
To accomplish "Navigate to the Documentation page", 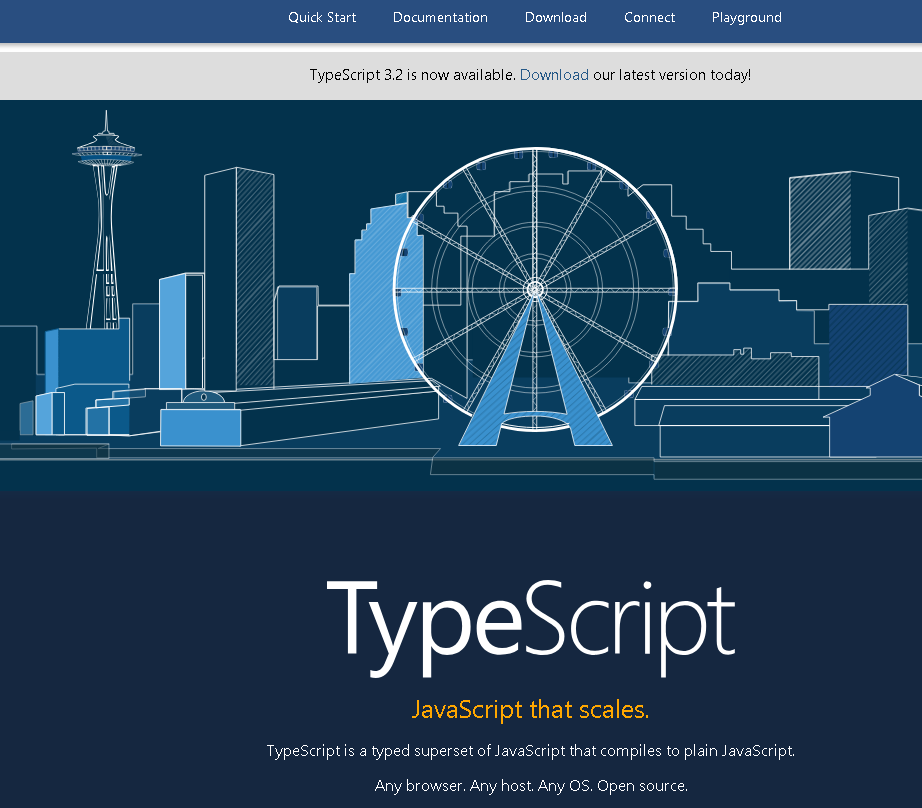I will pos(440,17).
